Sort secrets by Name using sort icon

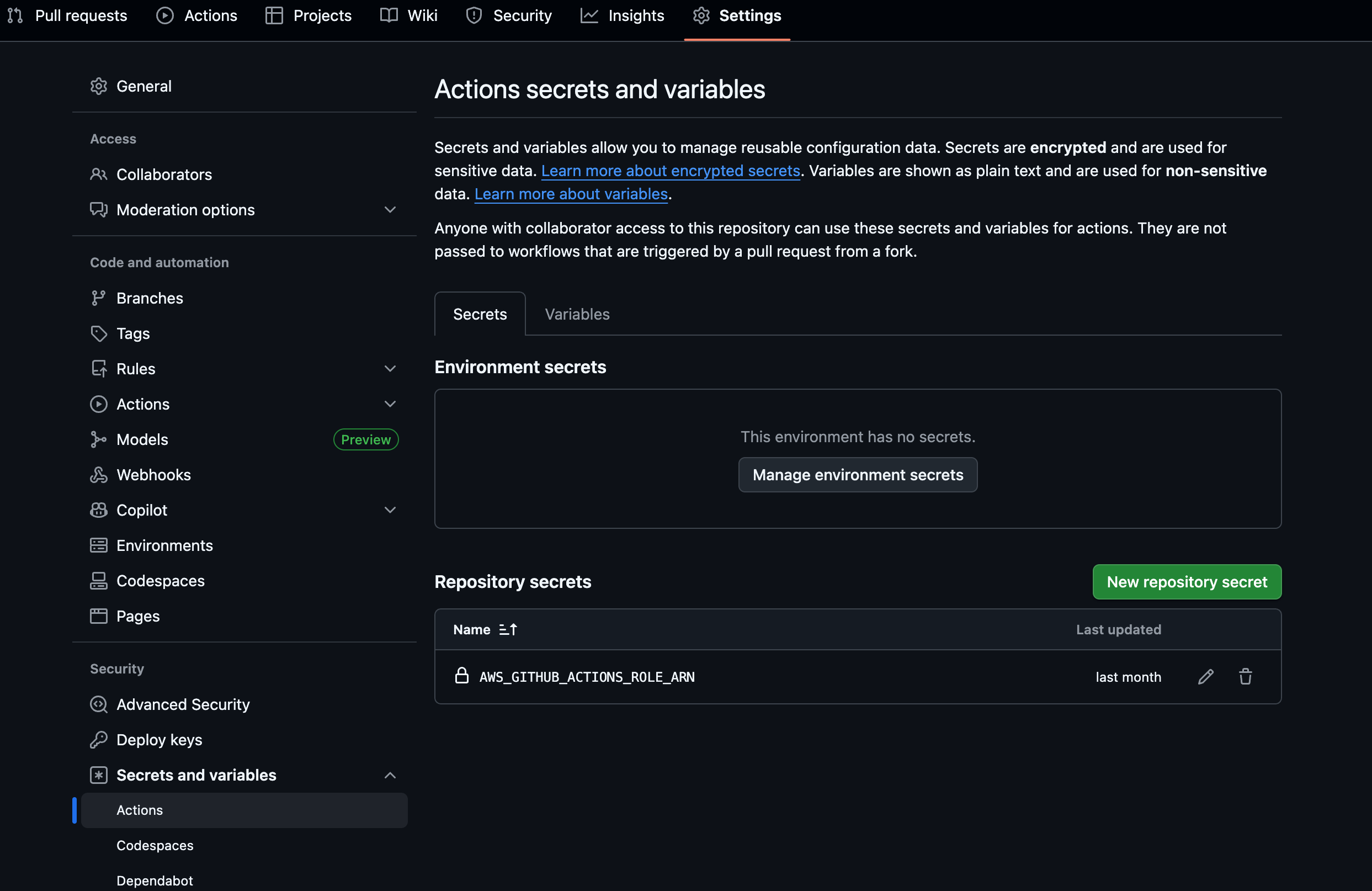click(x=508, y=629)
